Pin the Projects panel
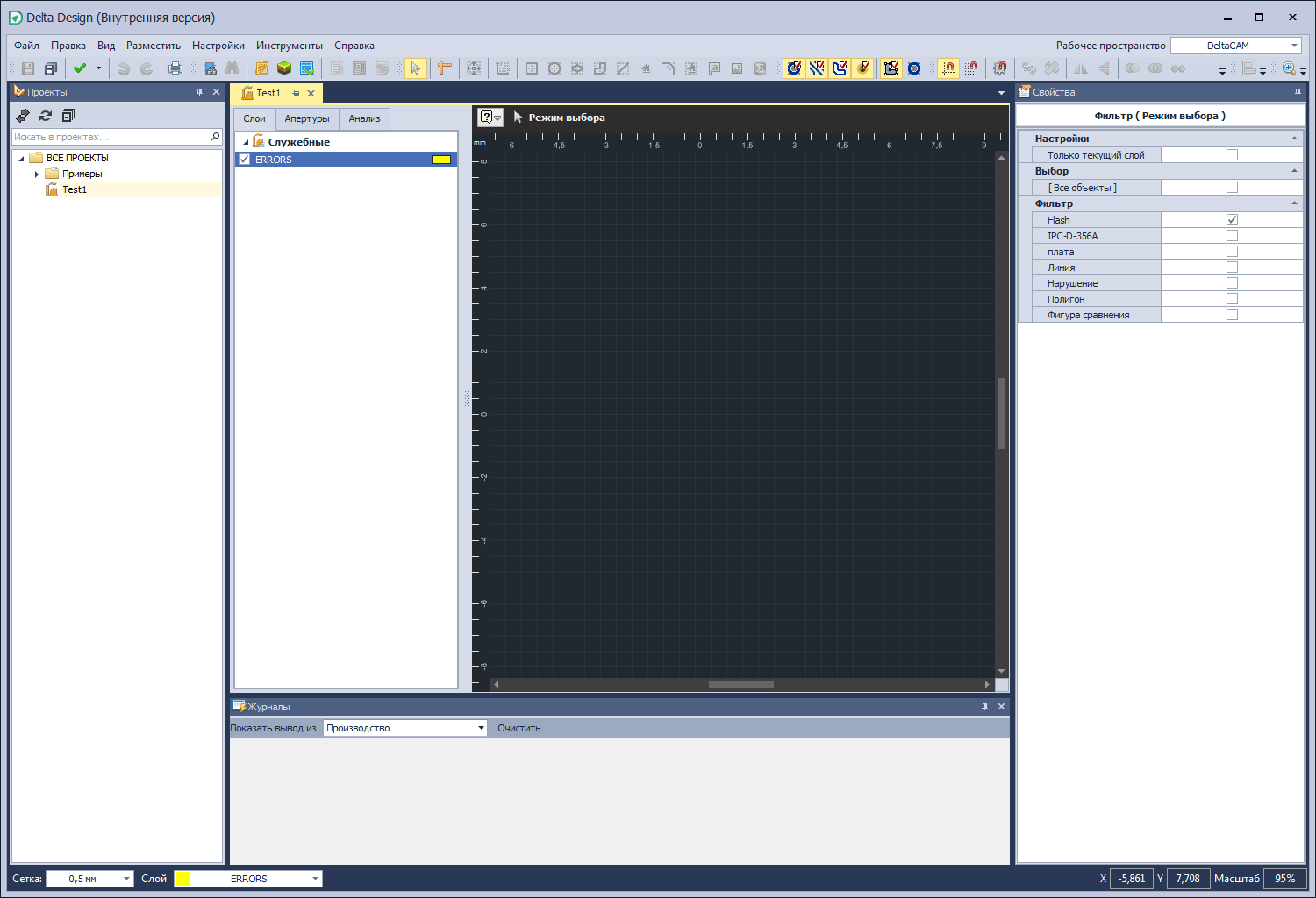1316x898 pixels. tap(199, 92)
